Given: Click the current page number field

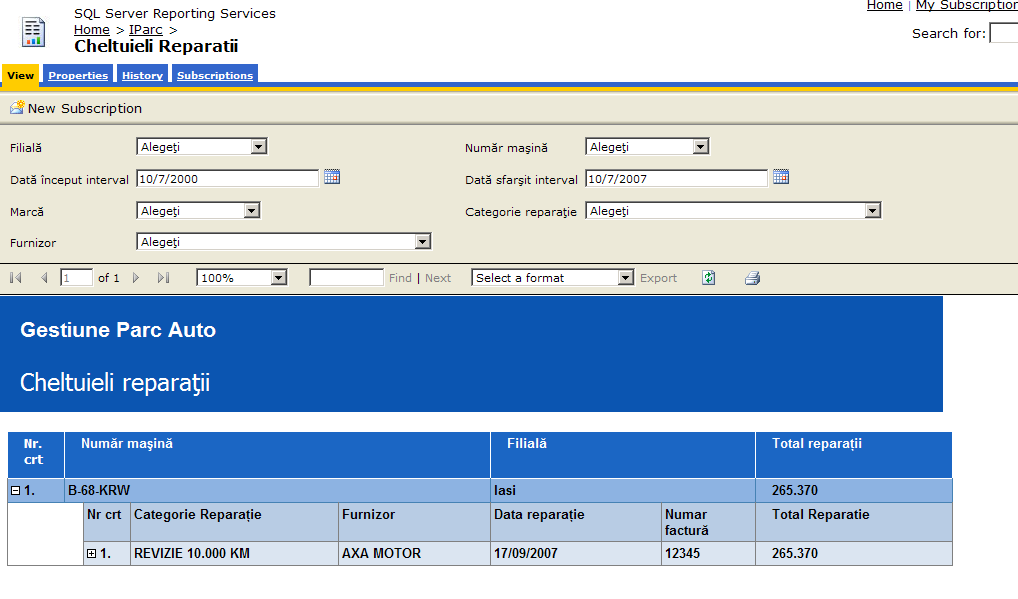Looking at the screenshot, I should point(76,278).
